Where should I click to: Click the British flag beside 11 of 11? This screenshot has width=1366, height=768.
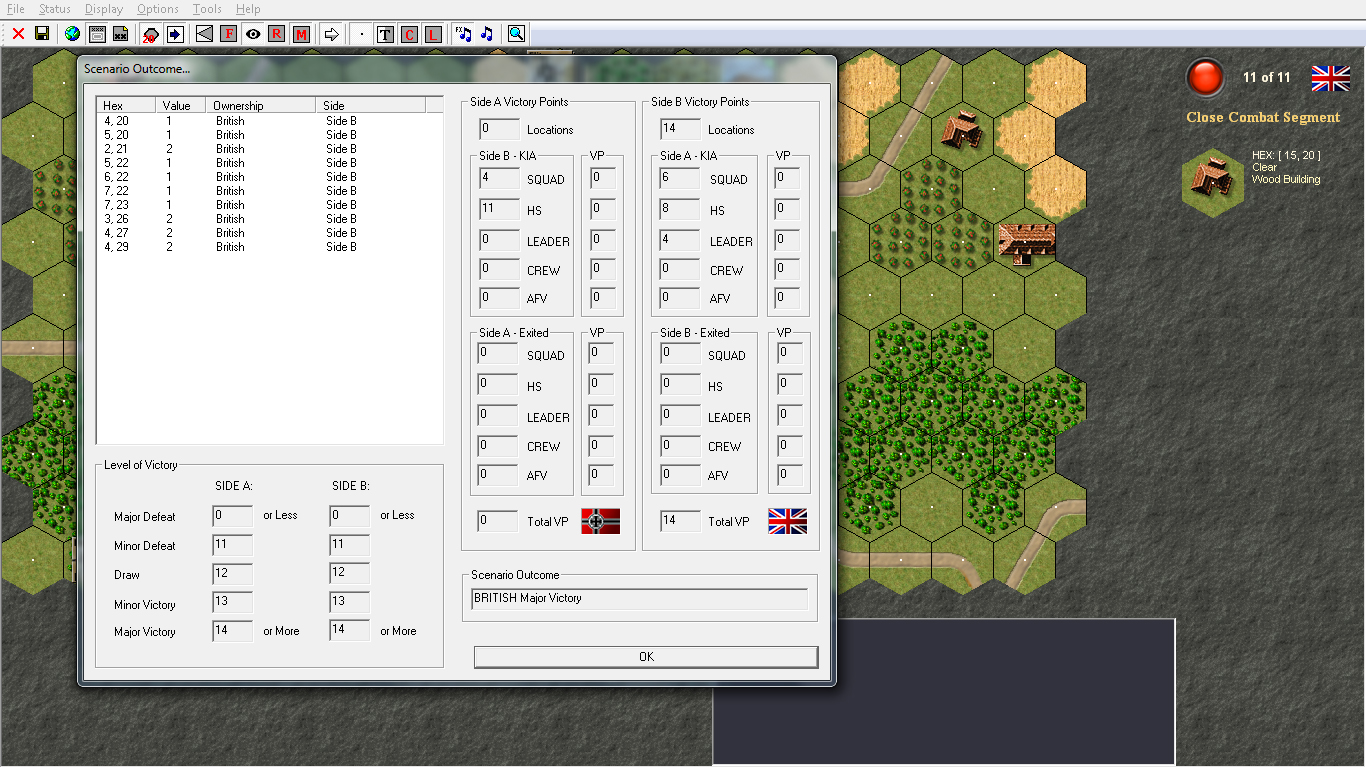1330,78
